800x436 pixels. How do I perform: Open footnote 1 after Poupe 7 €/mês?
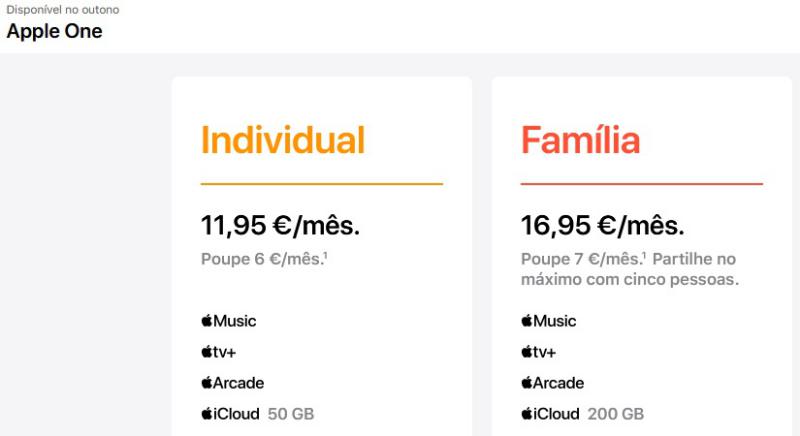tap(644, 254)
